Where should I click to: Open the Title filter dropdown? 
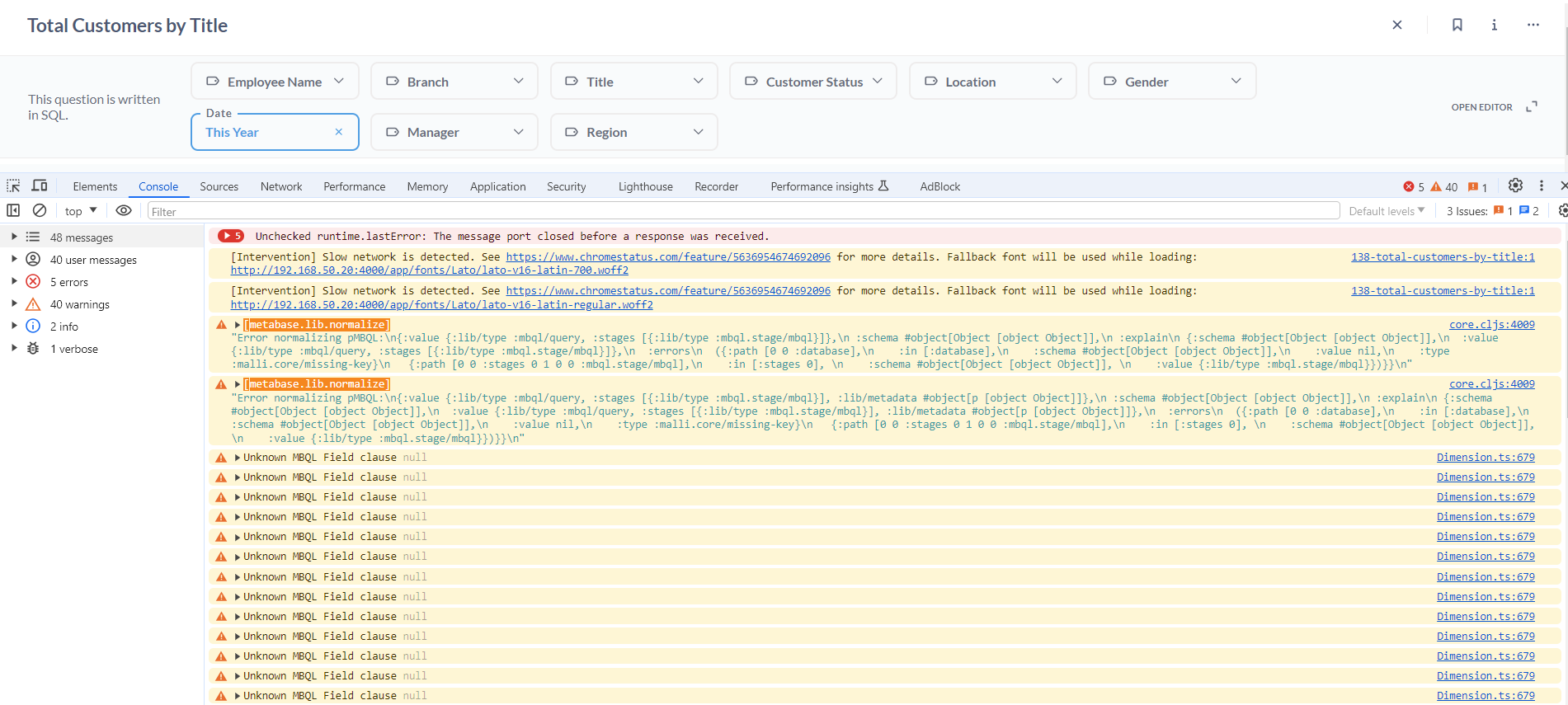[x=634, y=81]
